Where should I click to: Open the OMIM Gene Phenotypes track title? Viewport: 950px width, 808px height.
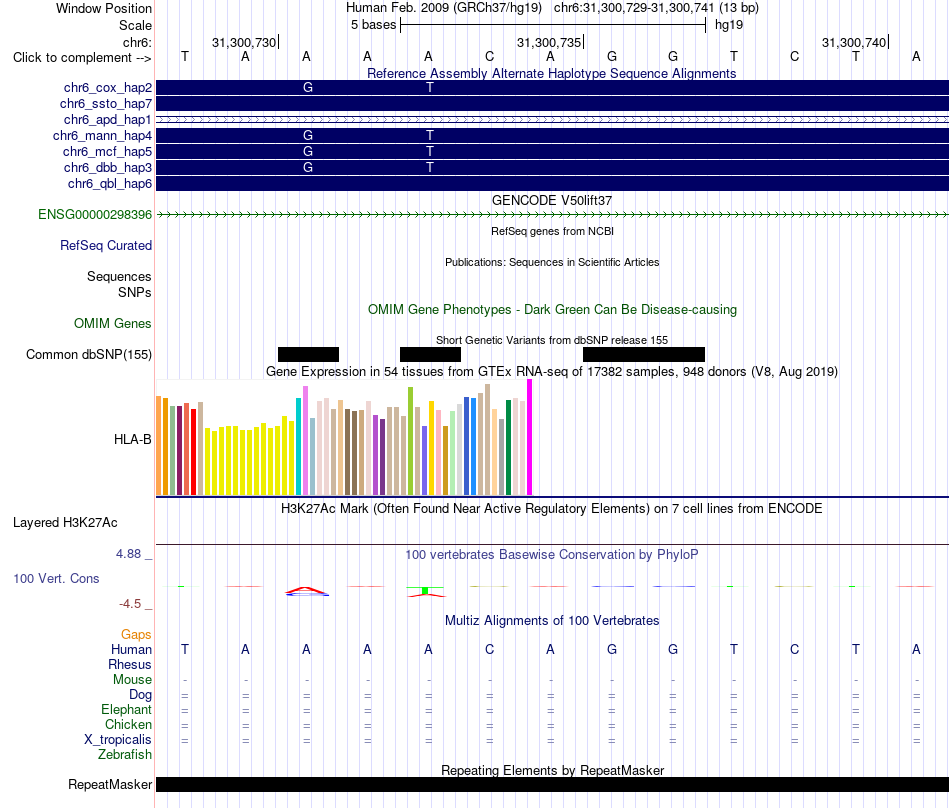(553, 310)
